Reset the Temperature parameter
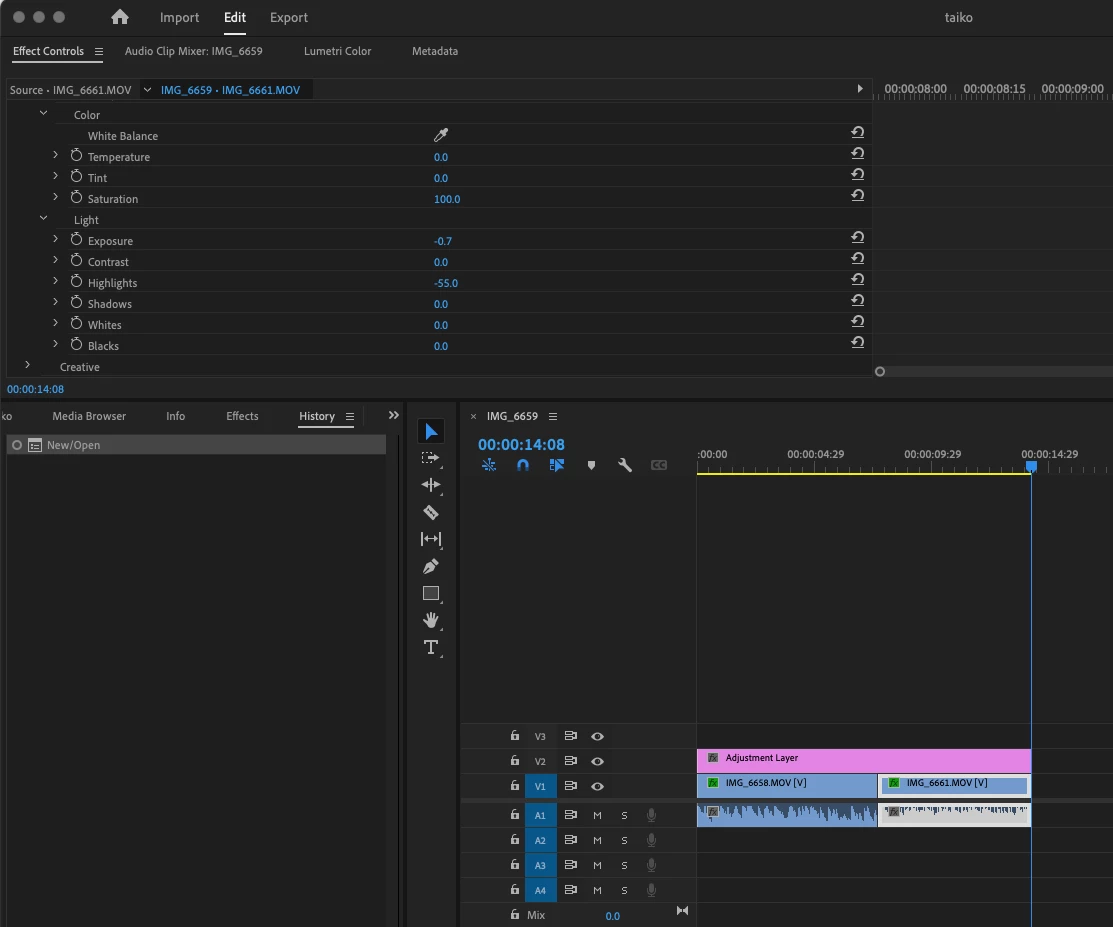 (857, 153)
